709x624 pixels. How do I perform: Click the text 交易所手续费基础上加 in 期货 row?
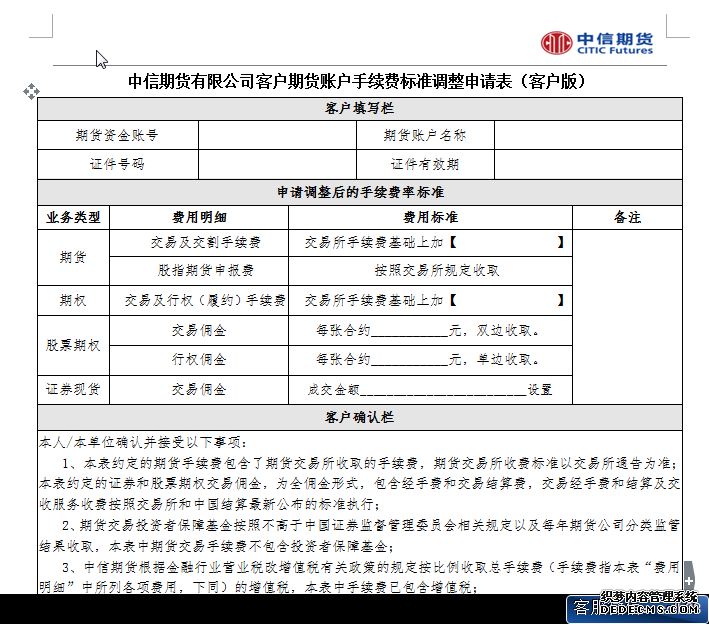(x=373, y=243)
